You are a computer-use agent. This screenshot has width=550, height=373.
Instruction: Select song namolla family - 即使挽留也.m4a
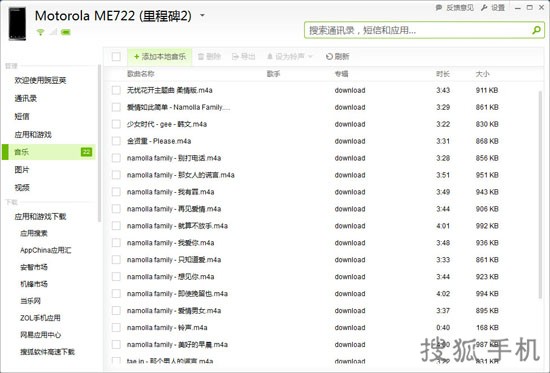(x=177, y=294)
